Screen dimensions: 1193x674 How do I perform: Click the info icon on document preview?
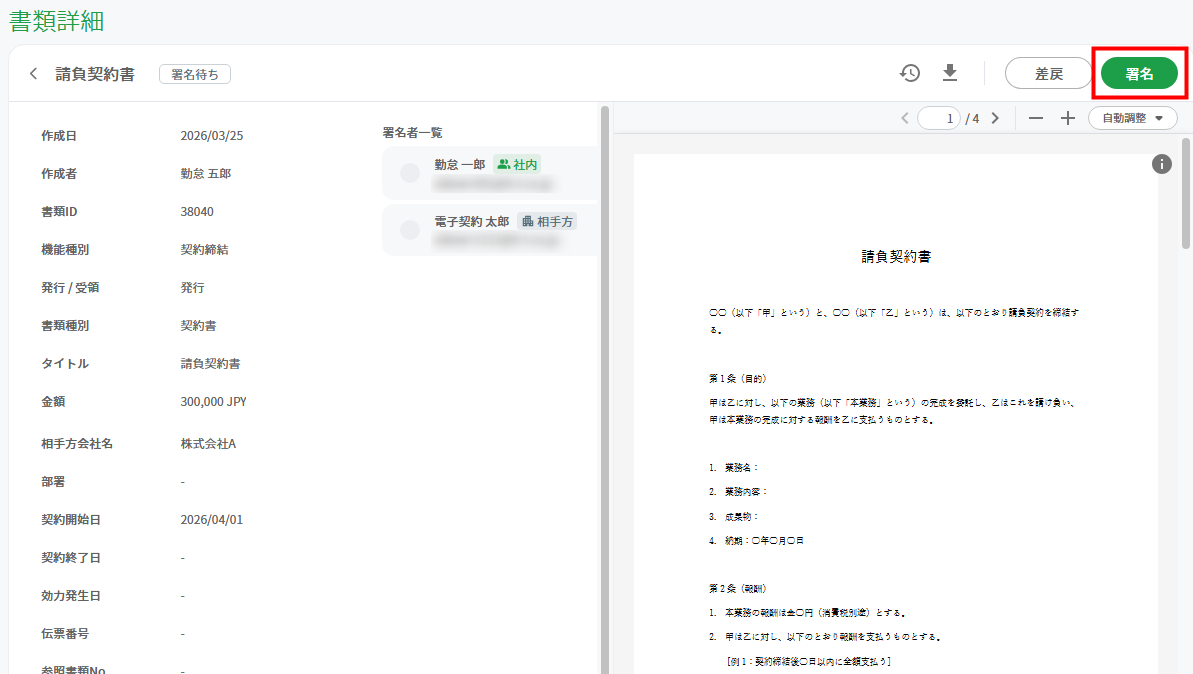click(x=1162, y=164)
